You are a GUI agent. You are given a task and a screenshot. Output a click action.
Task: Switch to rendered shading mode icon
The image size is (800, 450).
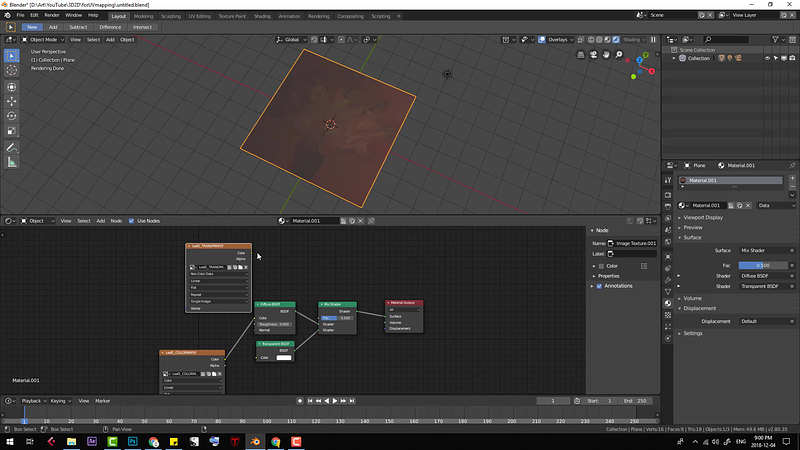coord(616,39)
